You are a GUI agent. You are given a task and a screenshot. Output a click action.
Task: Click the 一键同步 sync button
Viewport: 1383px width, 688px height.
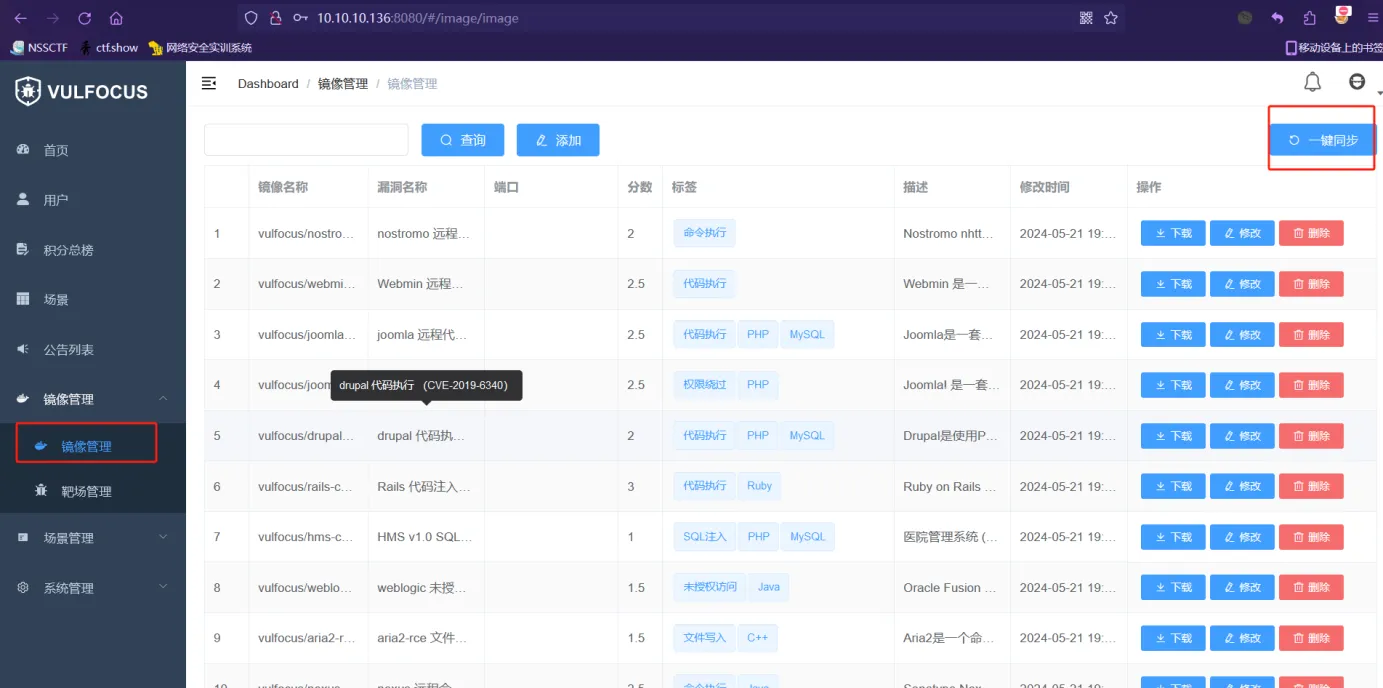pos(1323,140)
